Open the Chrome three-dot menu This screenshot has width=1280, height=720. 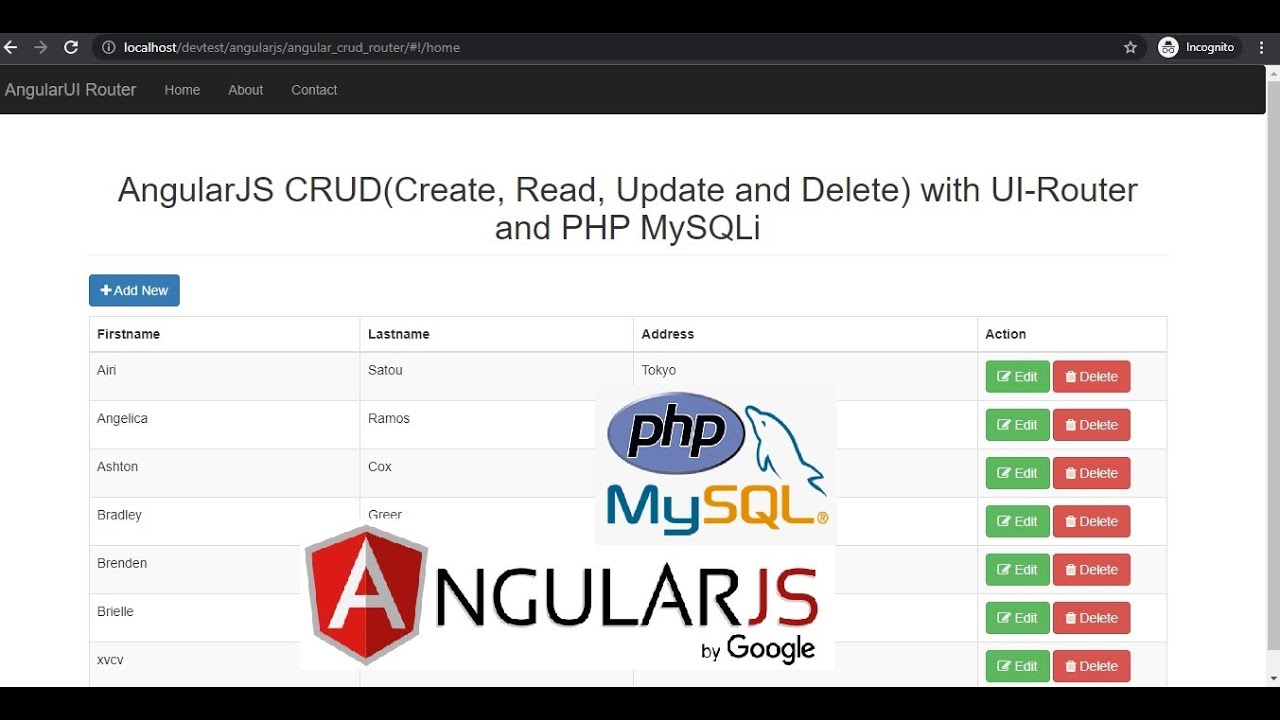pyautogui.click(x=1263, y=47)
